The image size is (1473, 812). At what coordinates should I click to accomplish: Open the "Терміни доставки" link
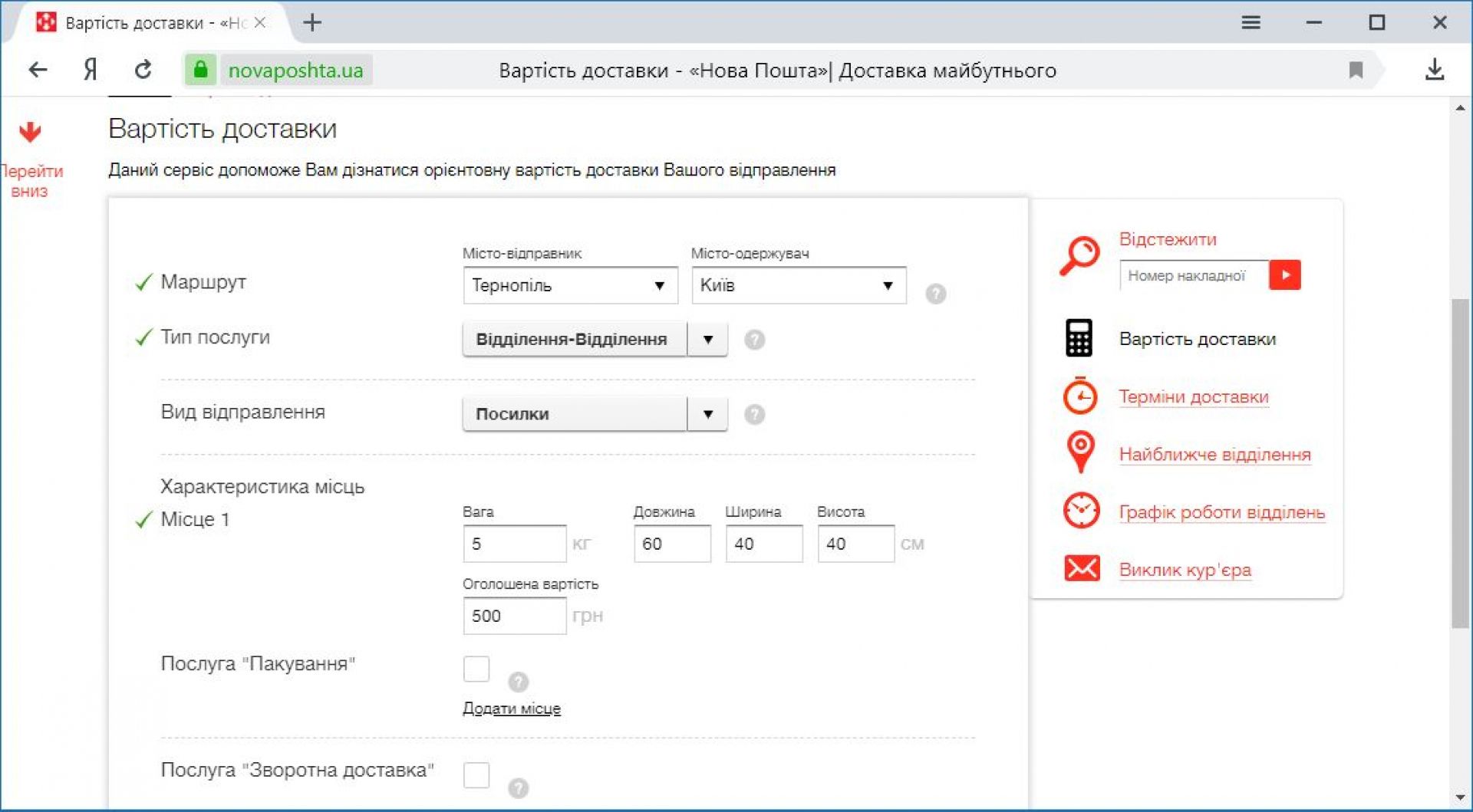1193,397
